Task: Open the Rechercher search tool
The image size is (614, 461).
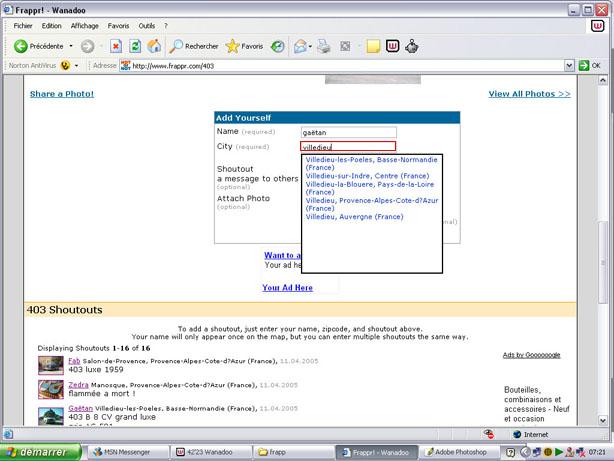Action: pos(194,46)
